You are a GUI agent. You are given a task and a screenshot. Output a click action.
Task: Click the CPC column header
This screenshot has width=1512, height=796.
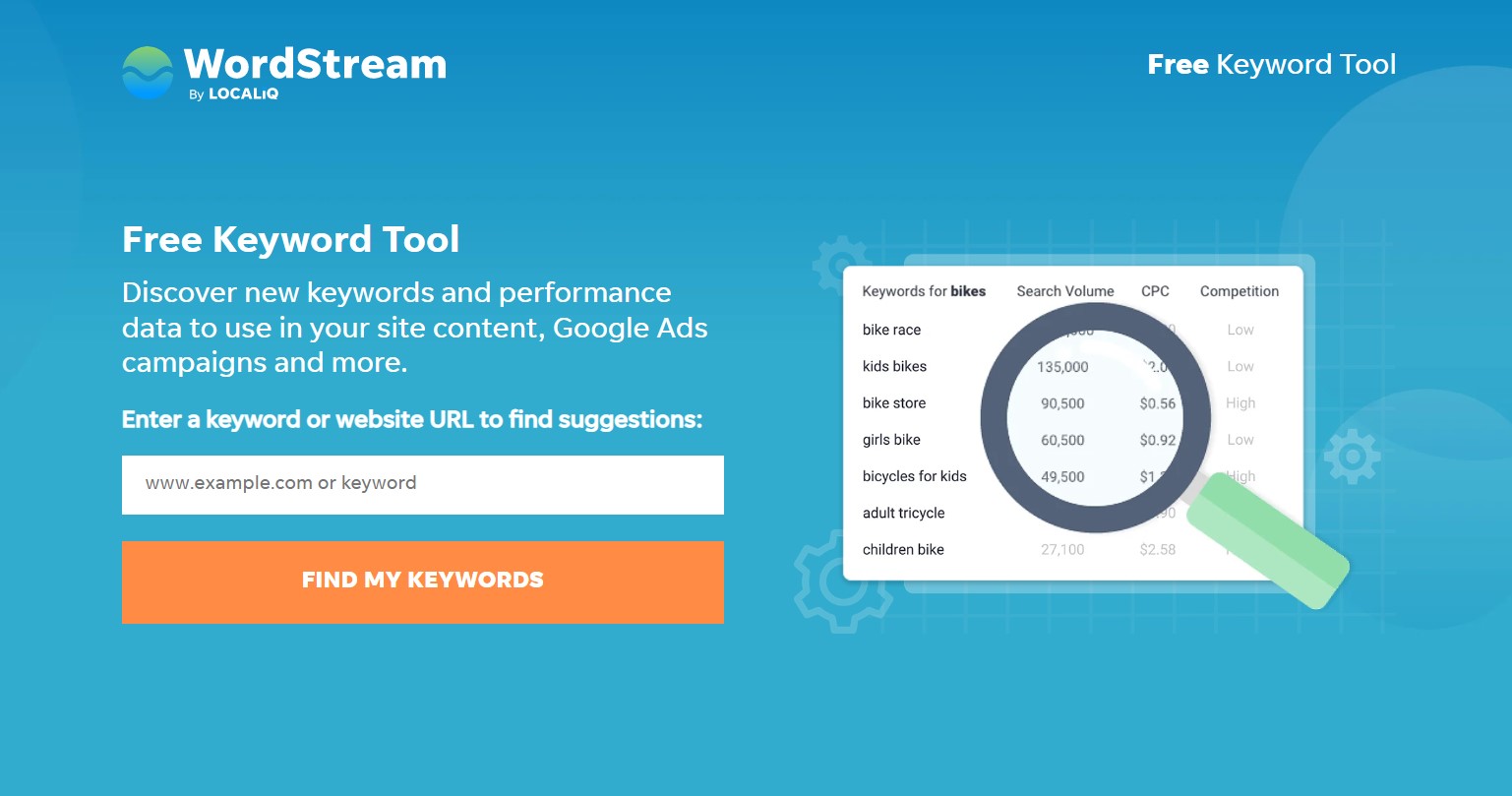[1155, 291]
